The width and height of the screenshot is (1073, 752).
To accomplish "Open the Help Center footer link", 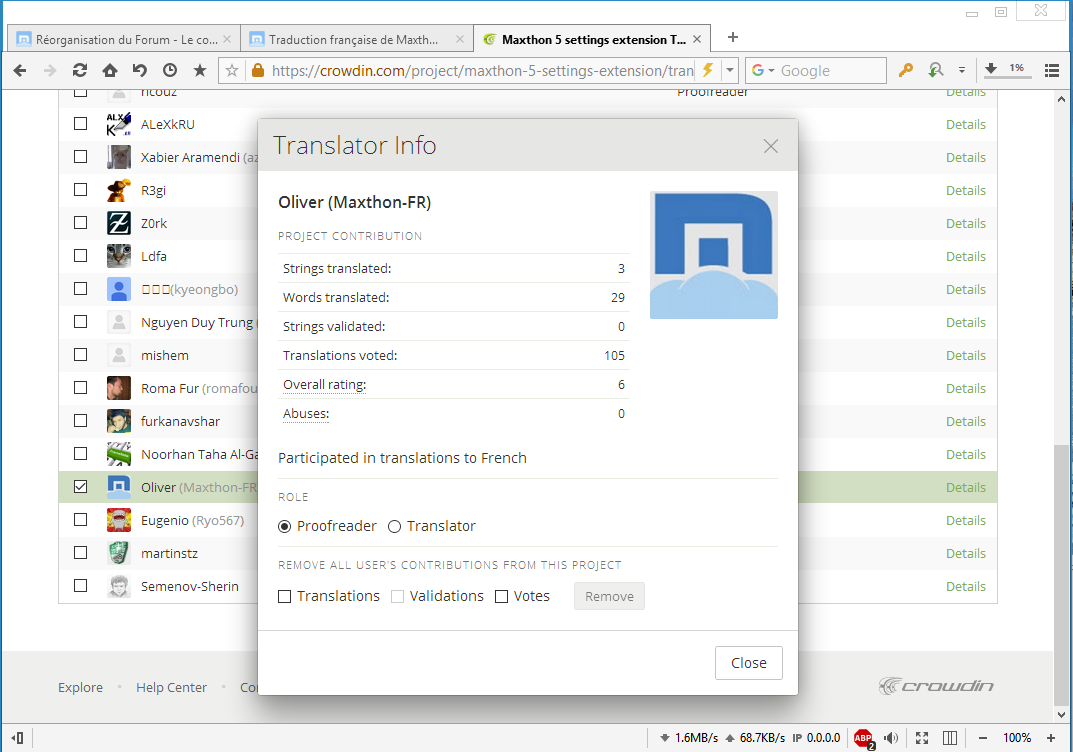I will tap(171, 687).
